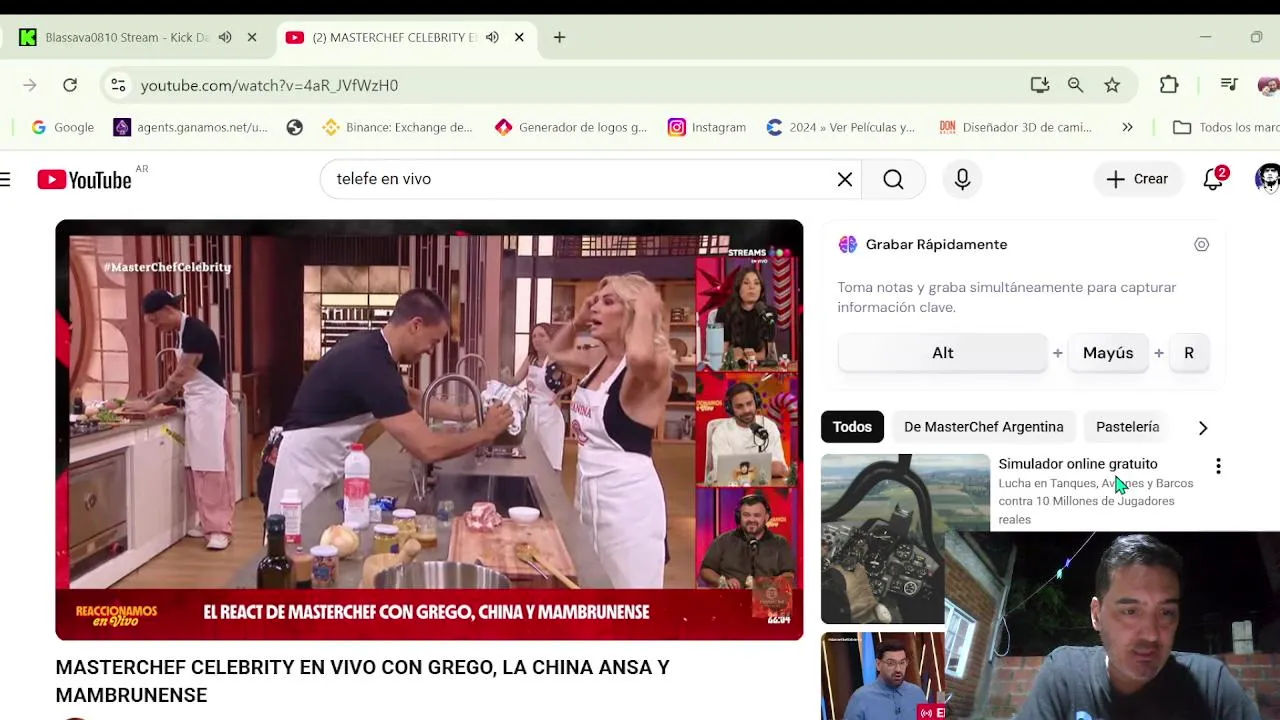Close the Blassava0810 Stream tab
Viewport: 1280px width, 720px height.
coord(252,37)
